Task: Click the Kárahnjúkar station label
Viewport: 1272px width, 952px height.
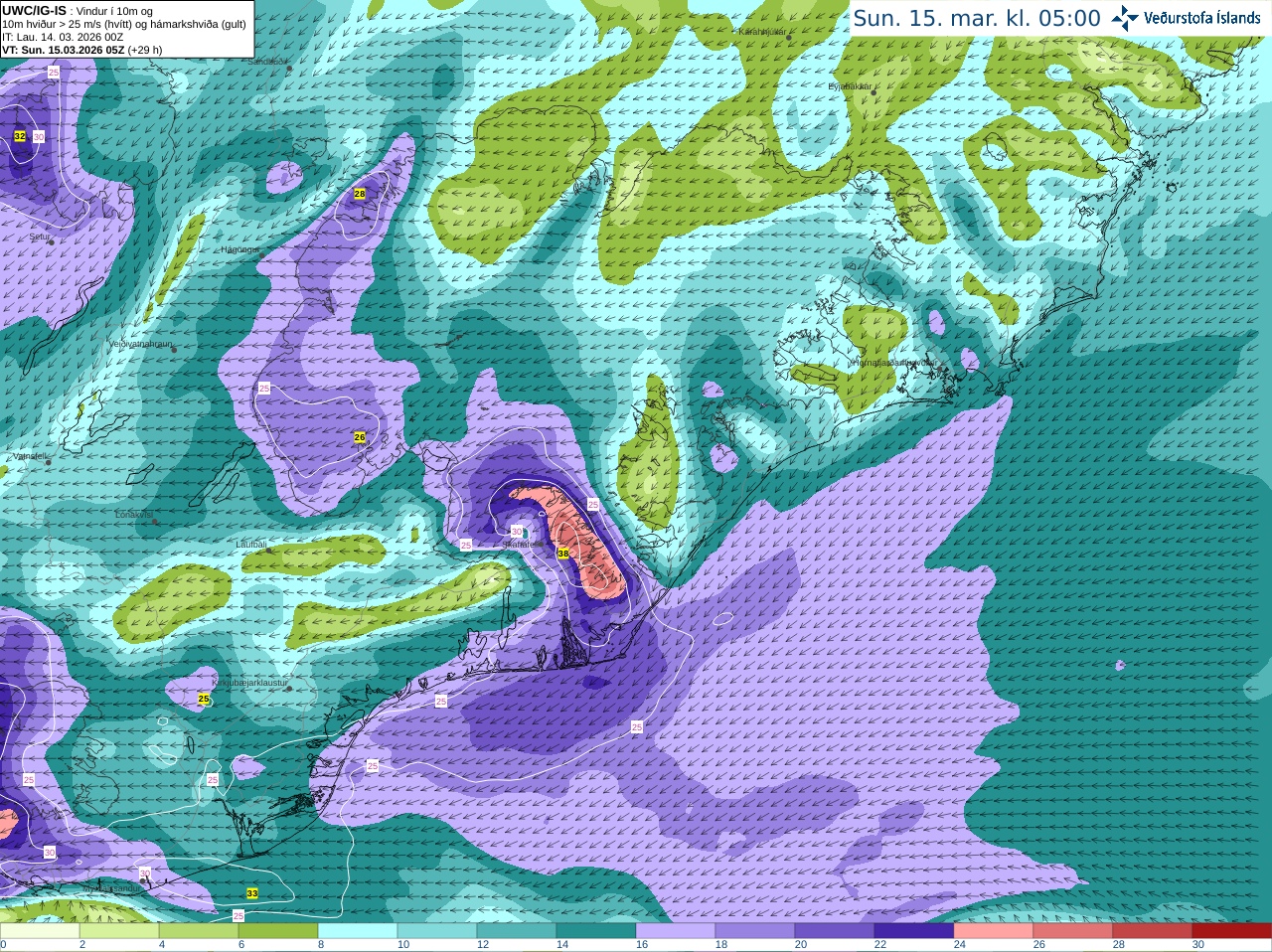Action: (x=763, y=32)
